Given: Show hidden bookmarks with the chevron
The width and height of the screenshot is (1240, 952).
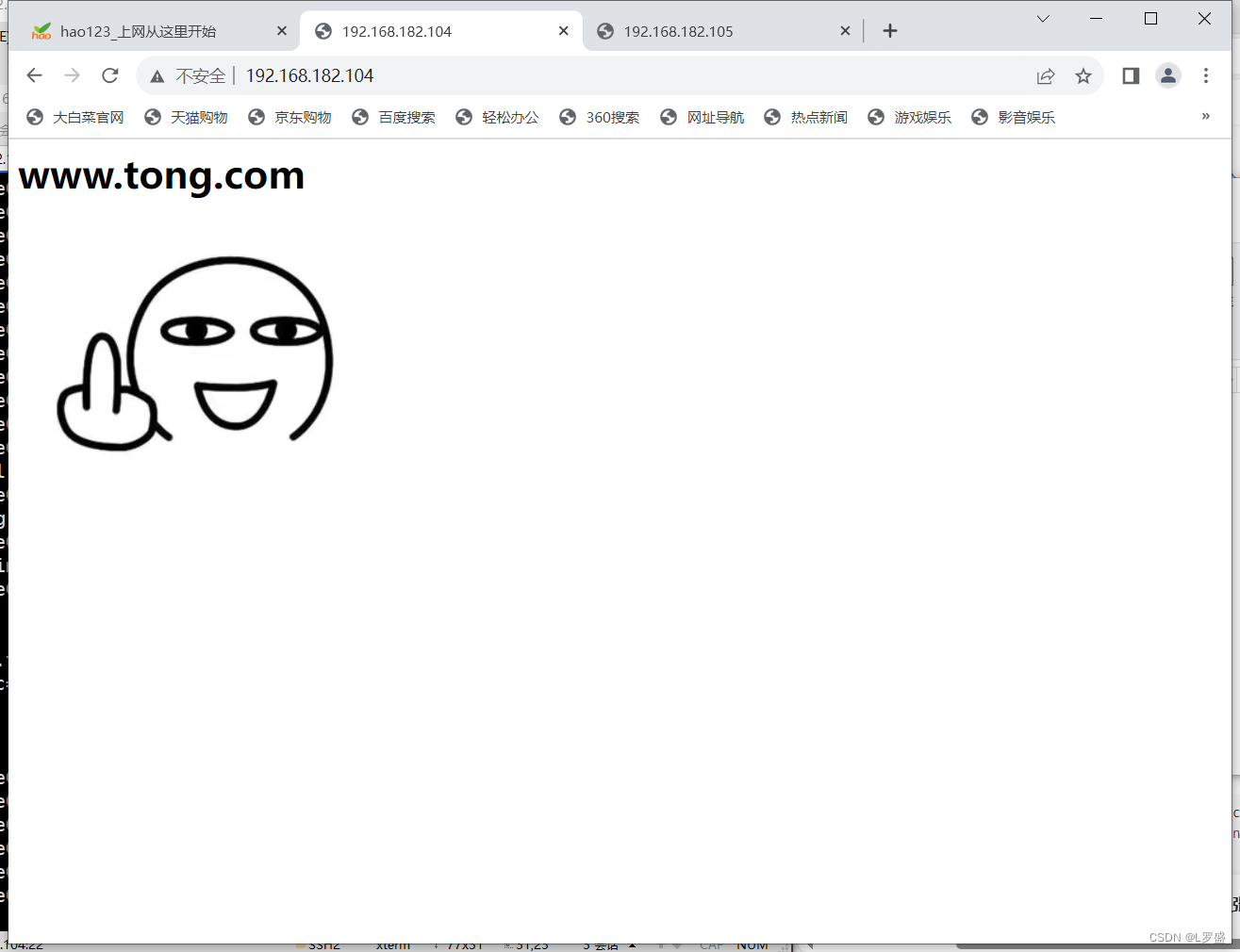Looking at the screenshot, I should [1205, 117].
